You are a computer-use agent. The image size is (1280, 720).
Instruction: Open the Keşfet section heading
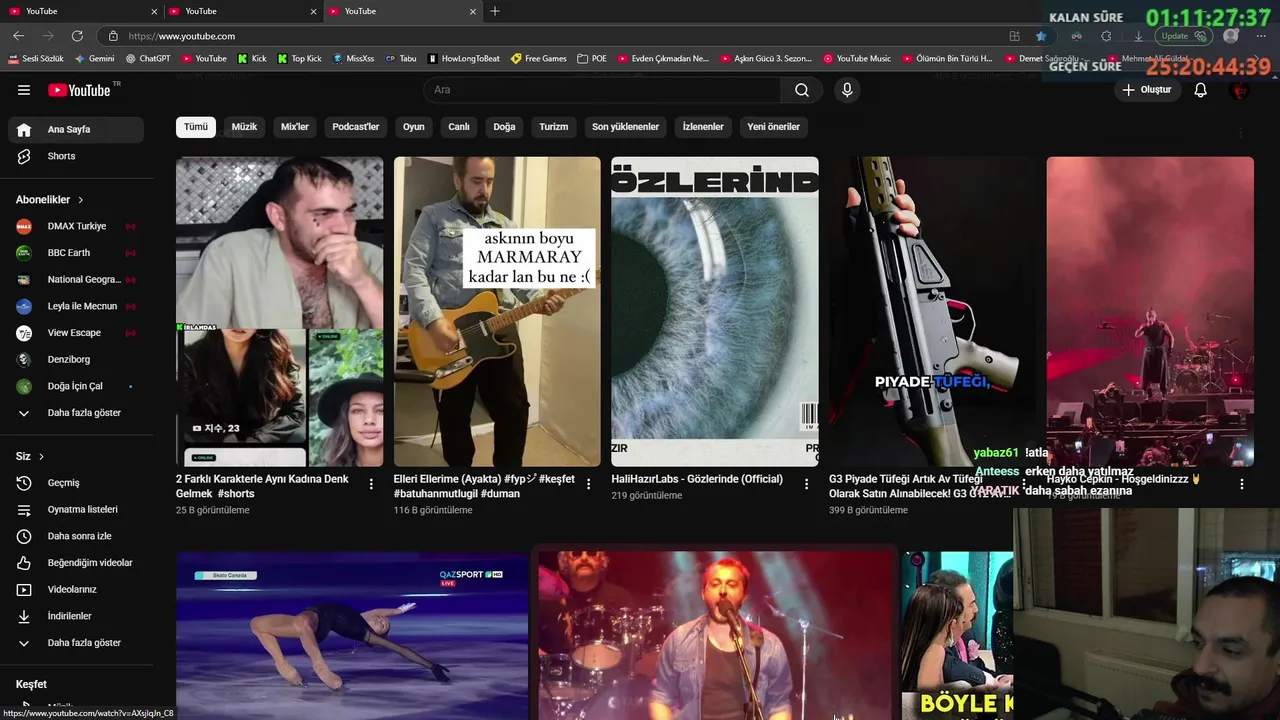tap(31, 684)
